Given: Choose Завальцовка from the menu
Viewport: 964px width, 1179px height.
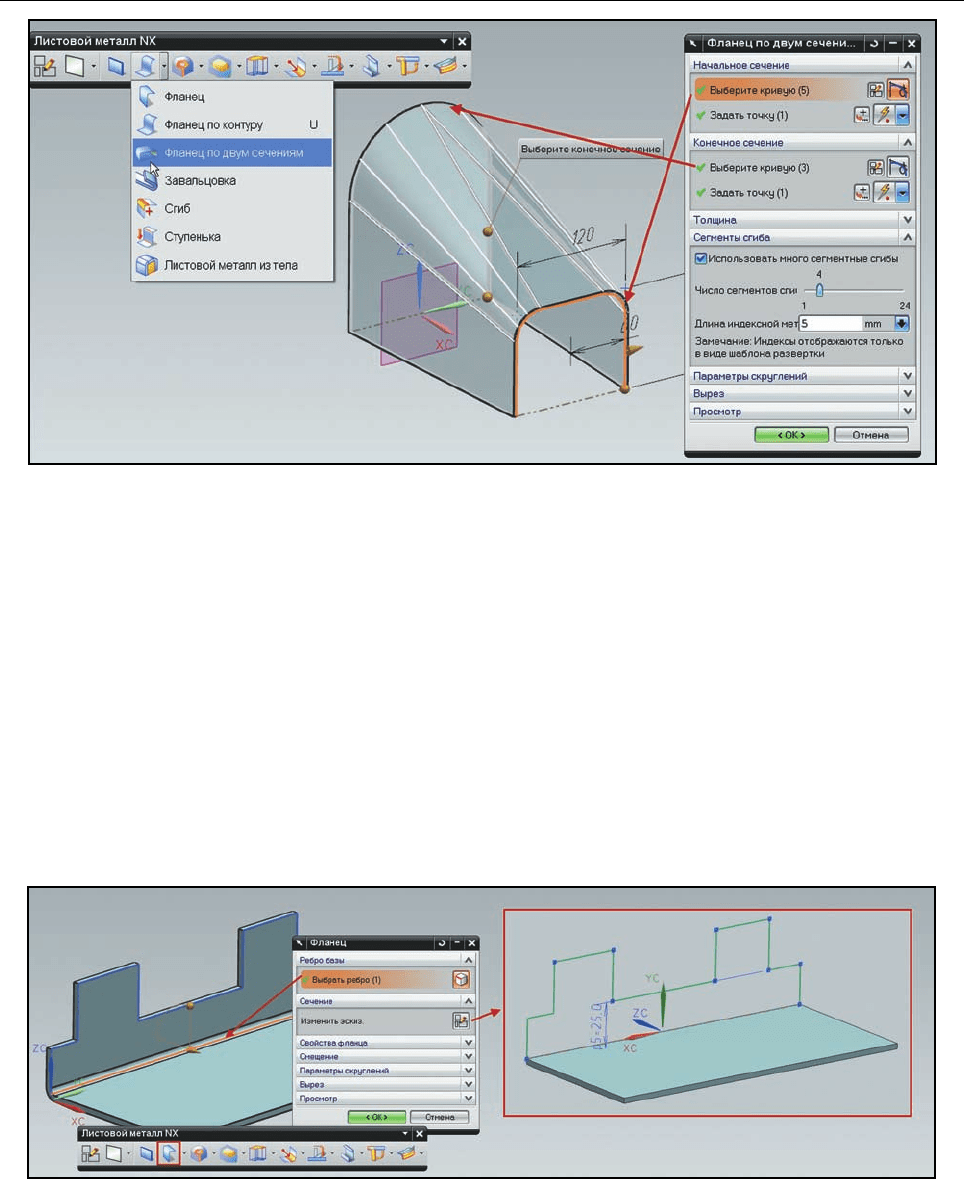Looking at the screenshot, I should click(232, 180).
